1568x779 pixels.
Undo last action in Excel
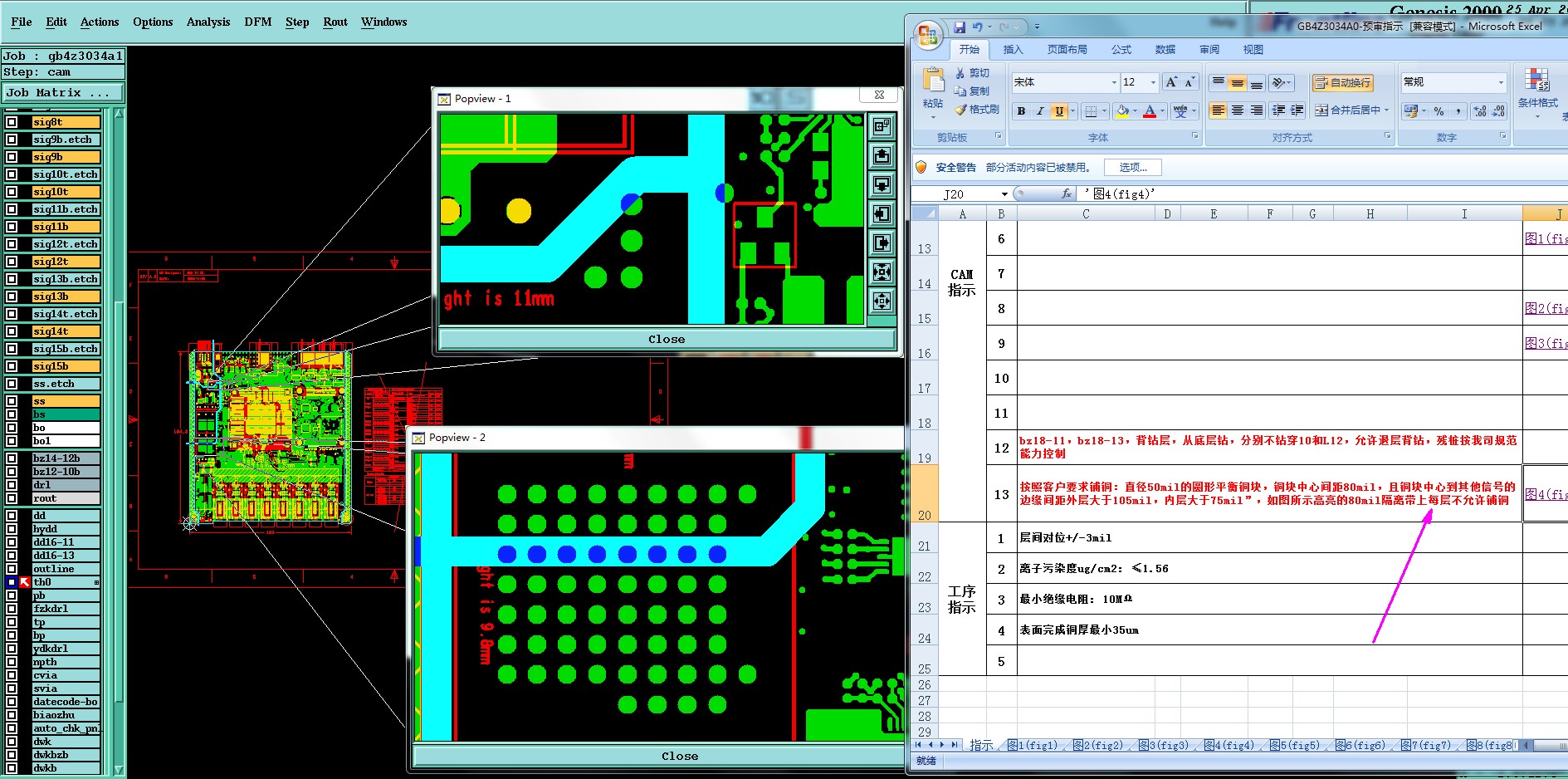[x=977, y=27]
